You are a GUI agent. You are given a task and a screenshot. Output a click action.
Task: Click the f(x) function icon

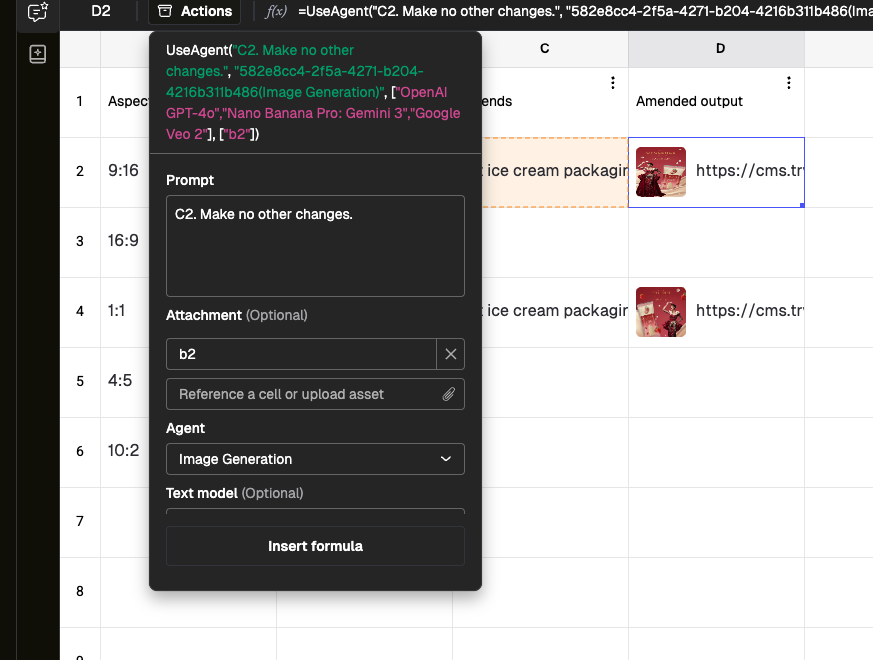pyautogui.click(x=274, y=12)
